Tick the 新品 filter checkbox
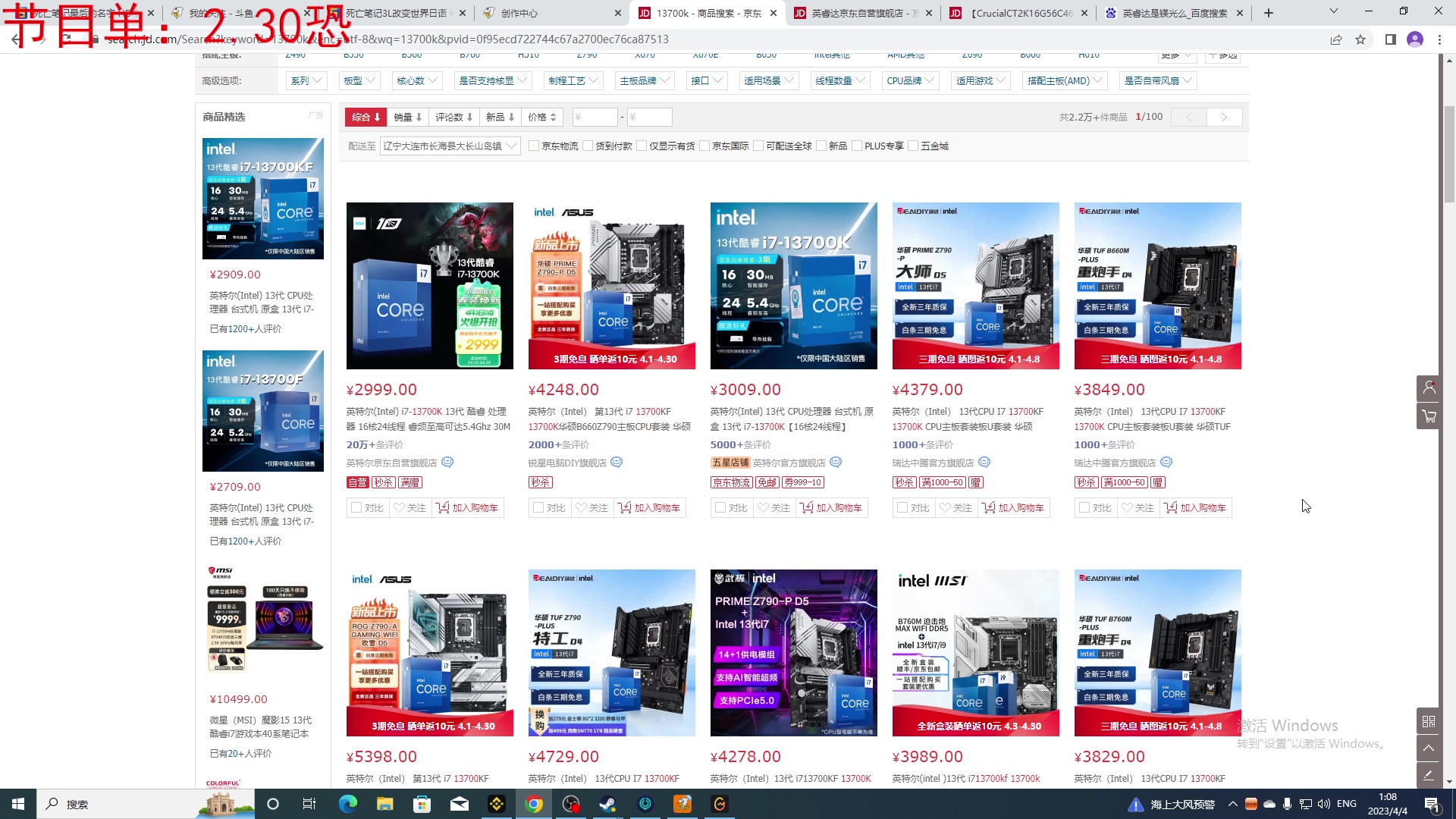This screenshot has width=1456, height=819. [x=821, y=146]
